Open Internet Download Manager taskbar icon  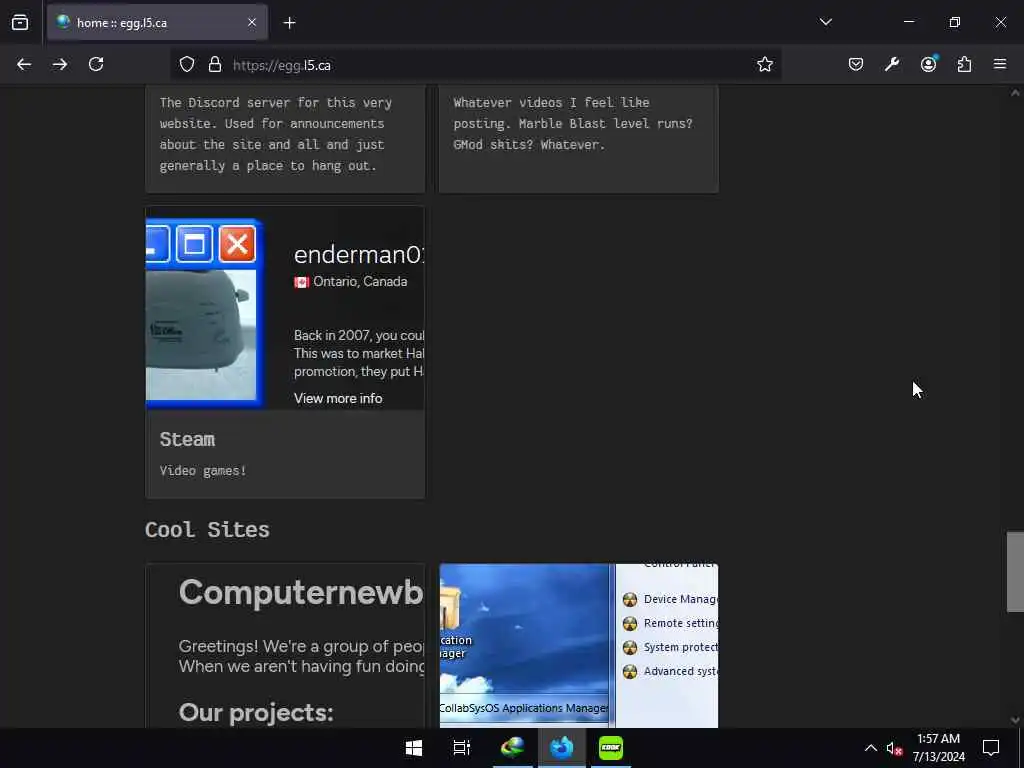[512, 748]
